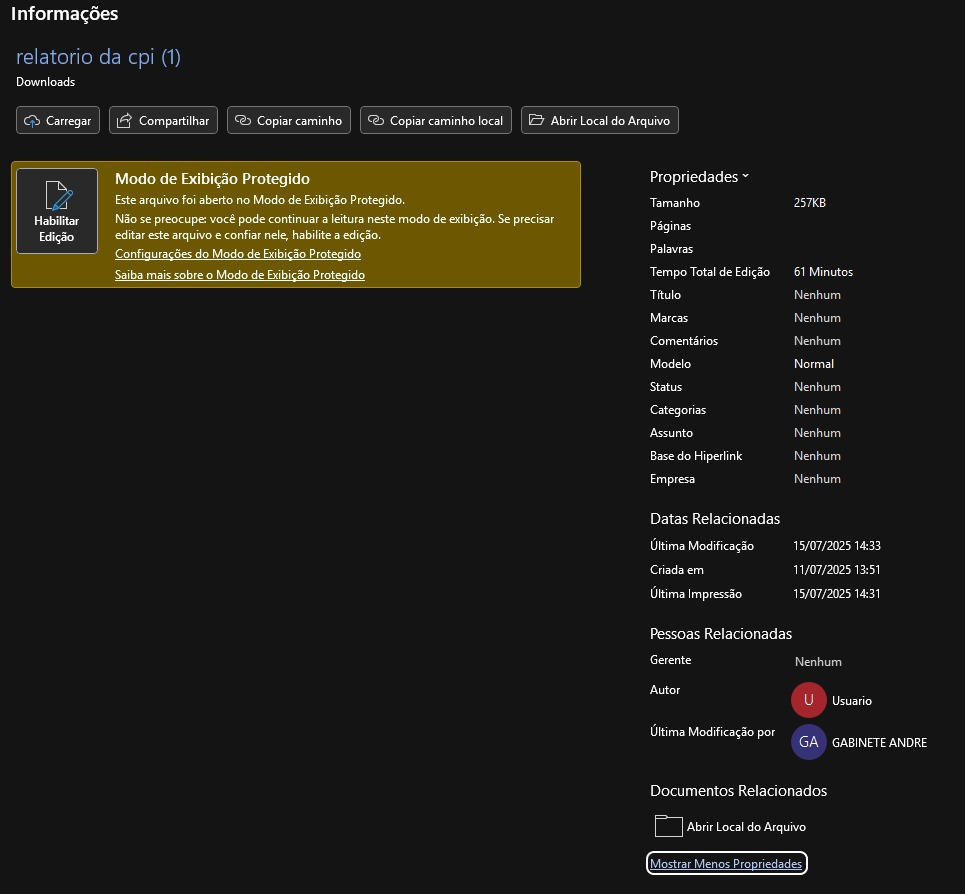Edit the Marcas property value
Viewport: 965px width, 894px height.
pyautogui.click(x=817, y=318)
